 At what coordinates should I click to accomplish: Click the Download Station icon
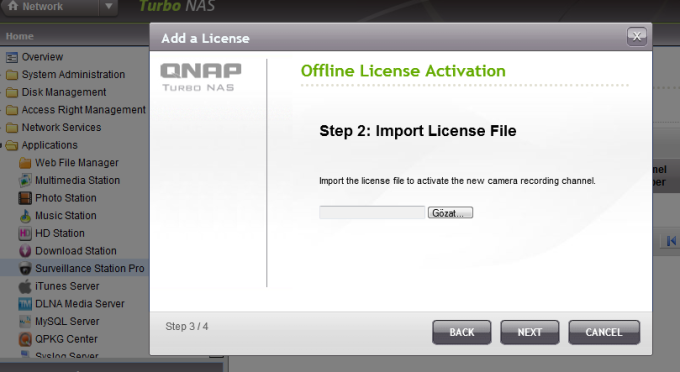[x=25, y=251]
